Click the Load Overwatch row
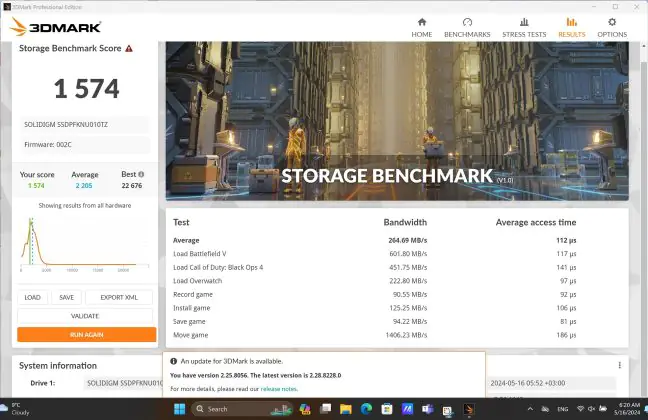The width and height of the screenshot is (648, 420). coord(374,281)
